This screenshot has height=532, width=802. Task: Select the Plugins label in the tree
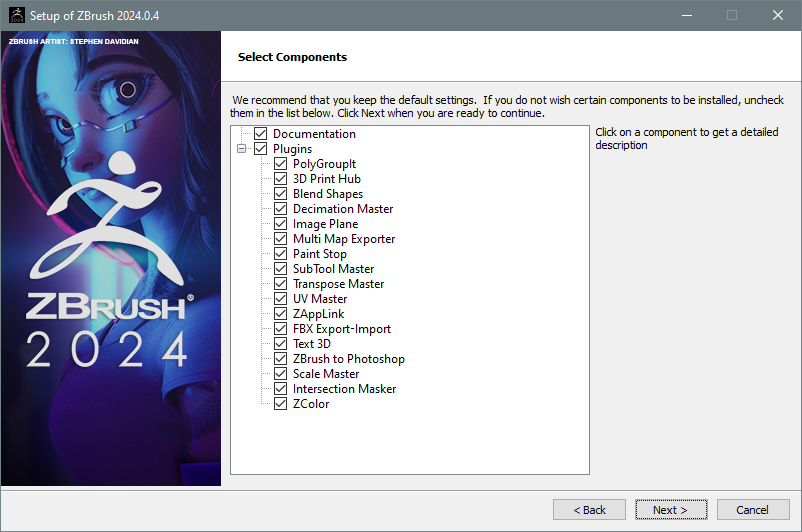(x=292, y=149)
